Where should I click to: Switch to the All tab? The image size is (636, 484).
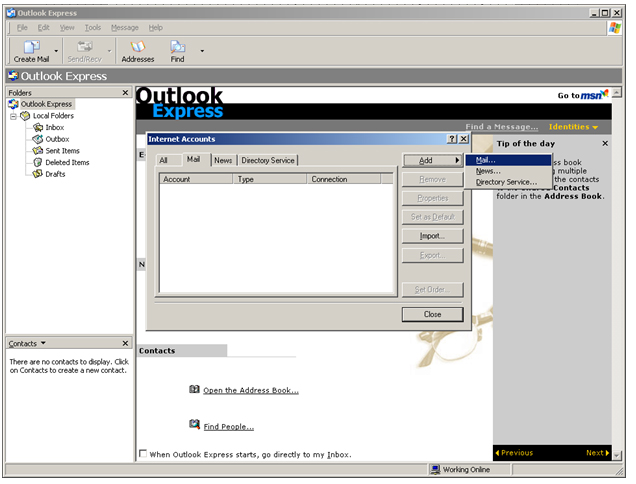163,161
